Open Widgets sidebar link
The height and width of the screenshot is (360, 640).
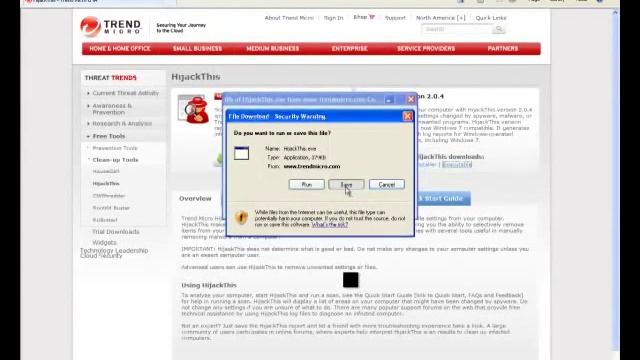tap(104, 242)
